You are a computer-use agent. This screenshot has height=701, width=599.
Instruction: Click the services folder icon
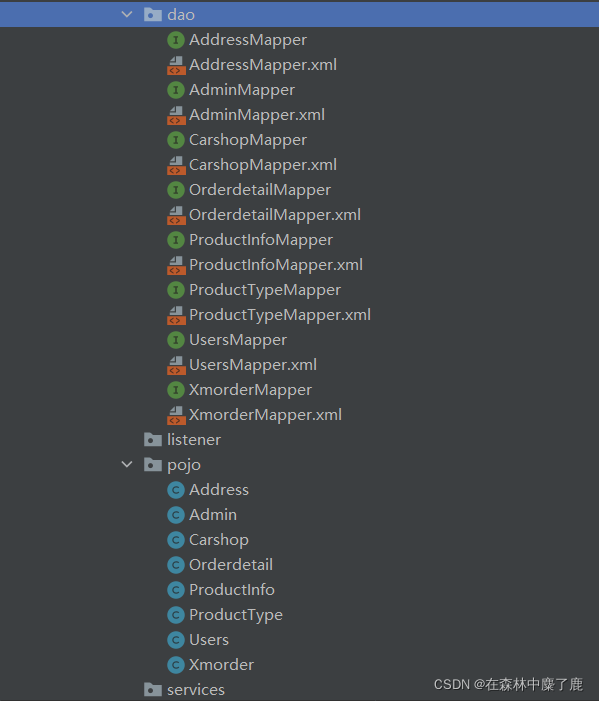[x=153, y=689]
